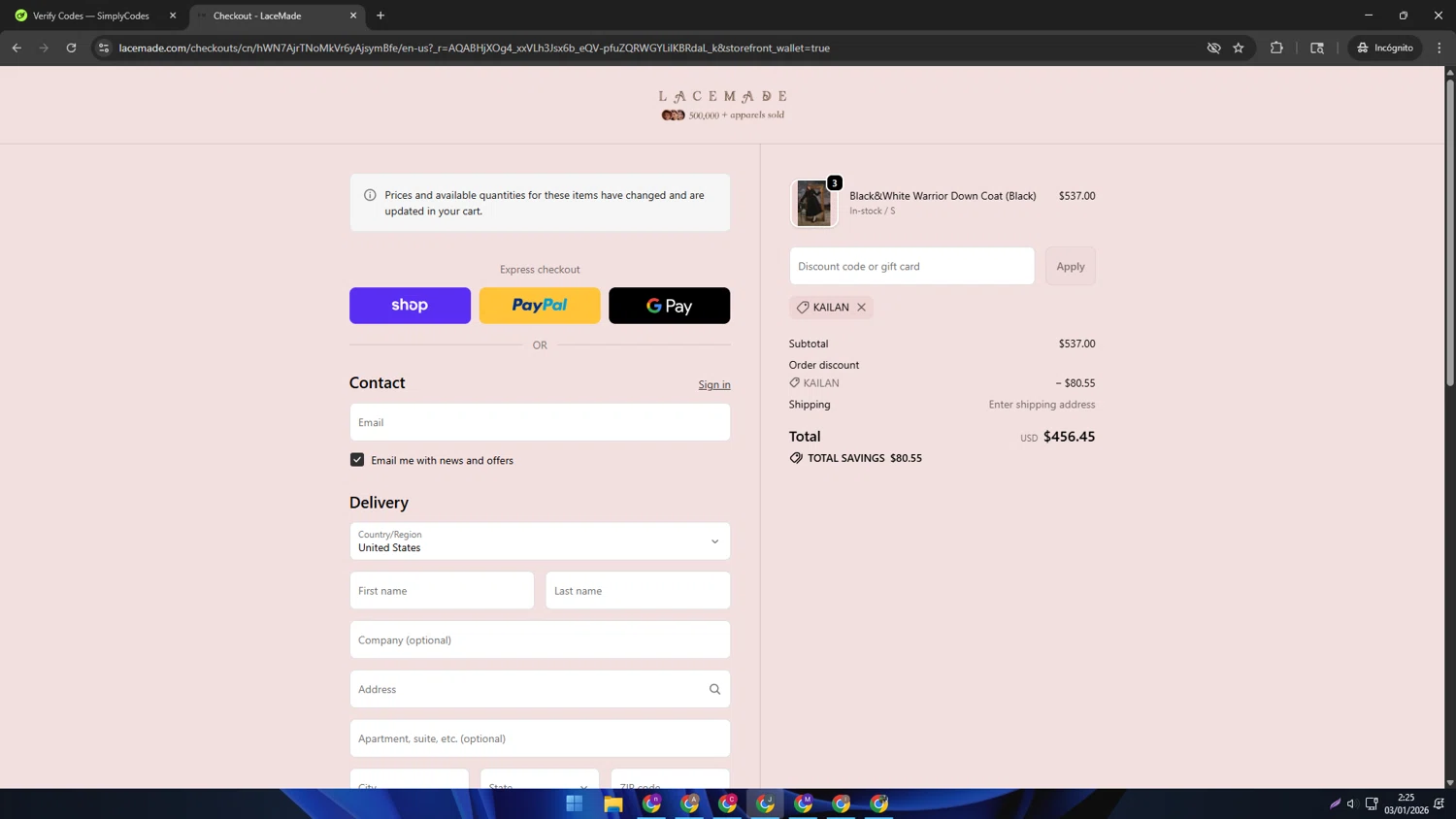Click the third-party cookies blocked eye icon
This screenshot has height=819, width=1456.
tap(1213, 48)
